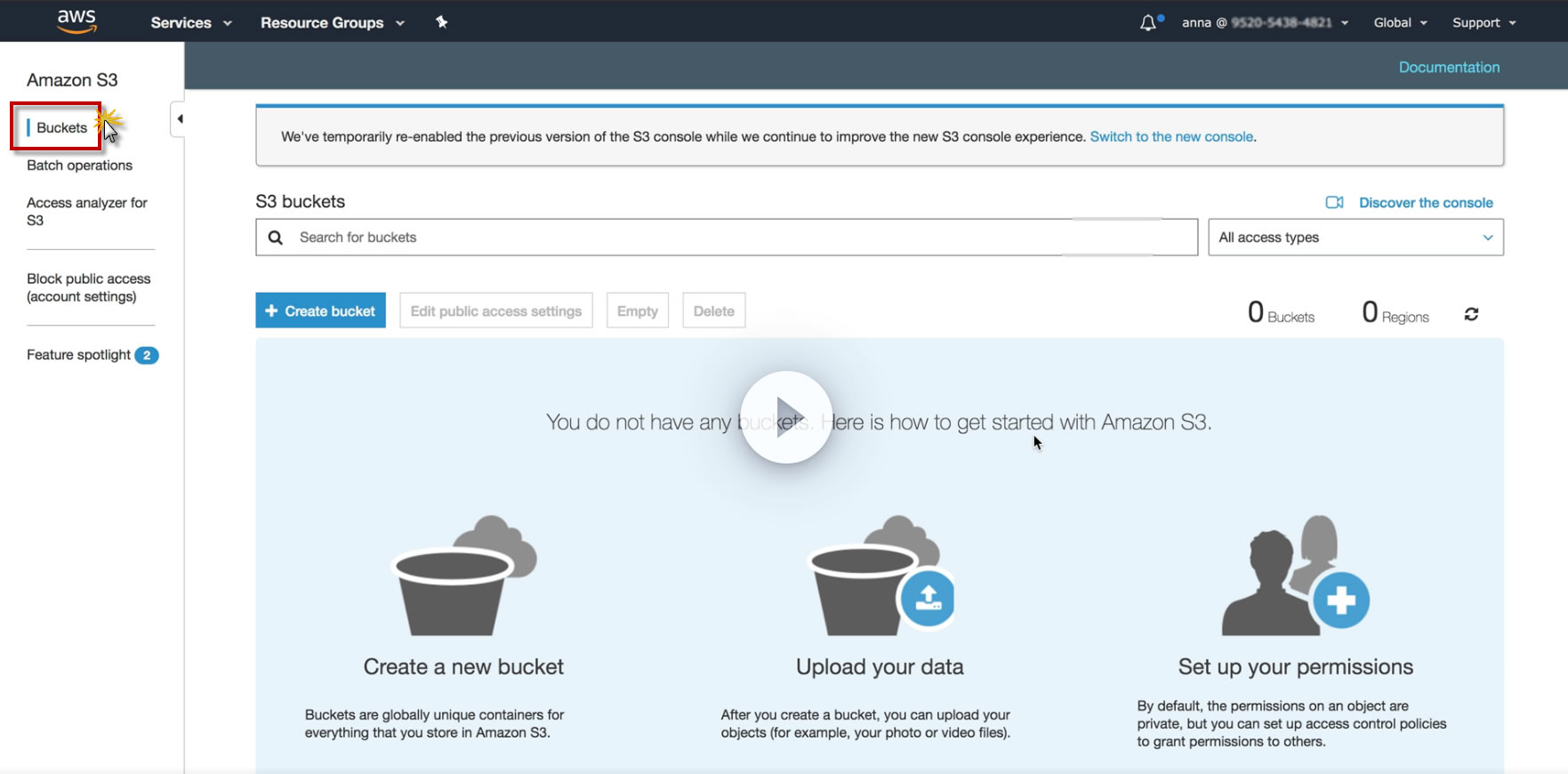The image size is (1568, 774).
Task: Click the Discover the console link
Action: pyautogui.click(x=1426, y=203)
